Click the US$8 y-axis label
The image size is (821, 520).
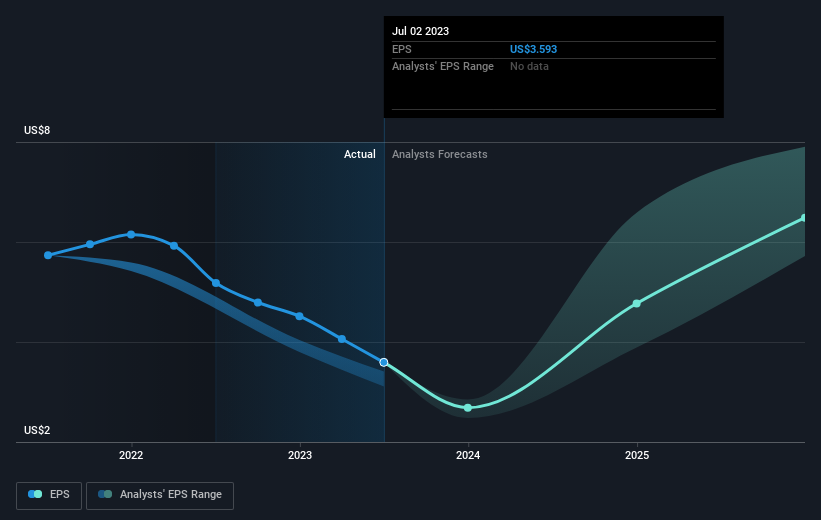(x=37, y=130)
